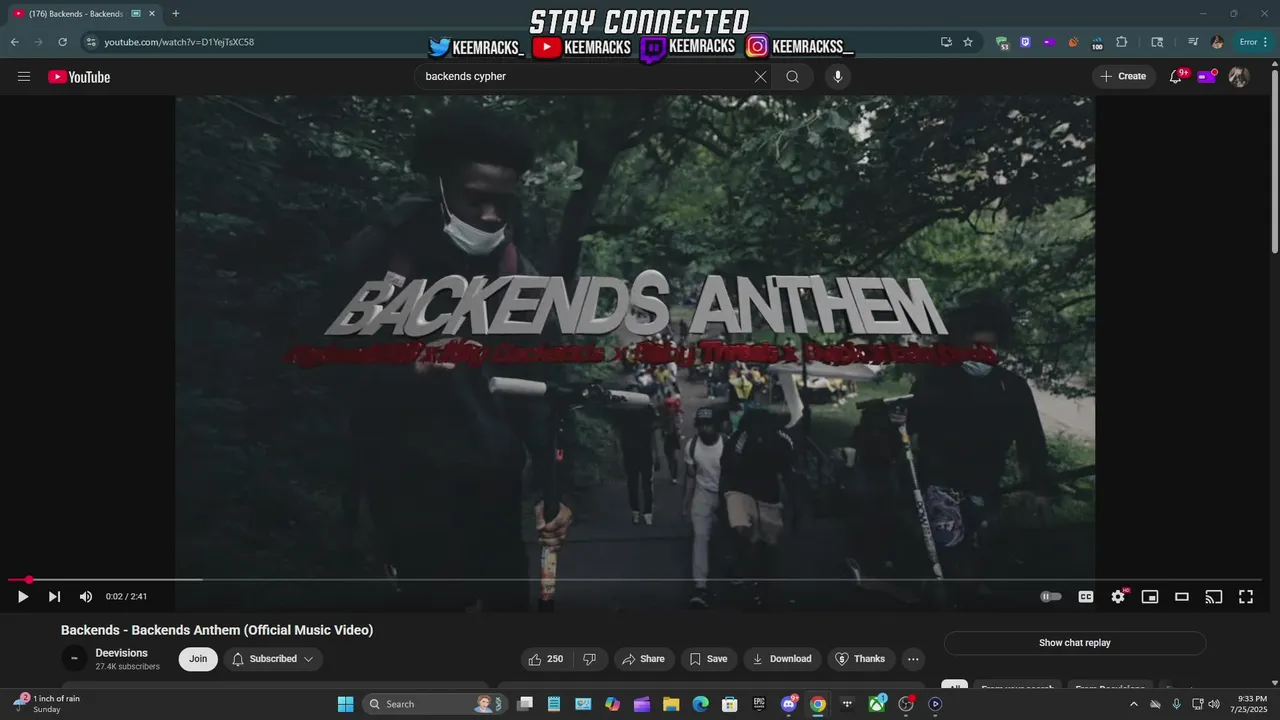
Task: Show chat replay
Action: coord(1075,643)
